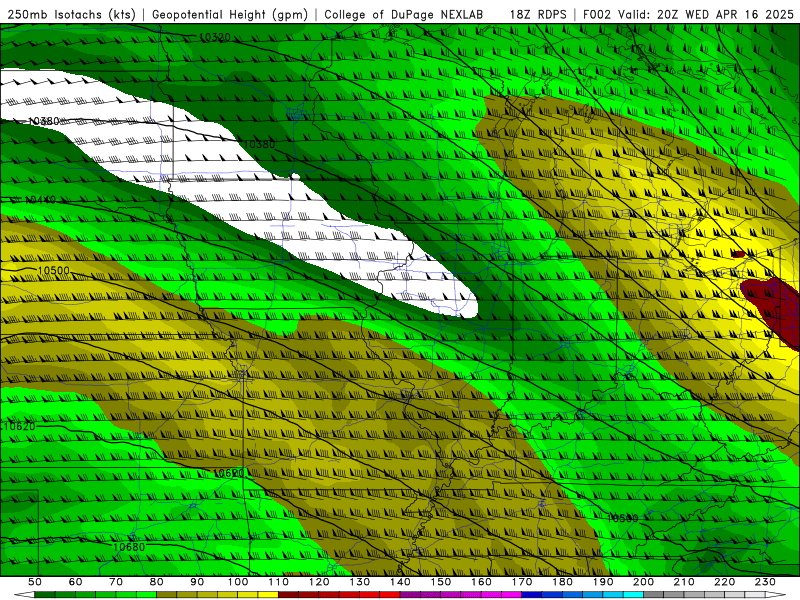Click the 'F002 Valid: 20Z WED APR 16 2025' text
The height and width of the screenshot is (600, 800).
[x=688, y=15]
